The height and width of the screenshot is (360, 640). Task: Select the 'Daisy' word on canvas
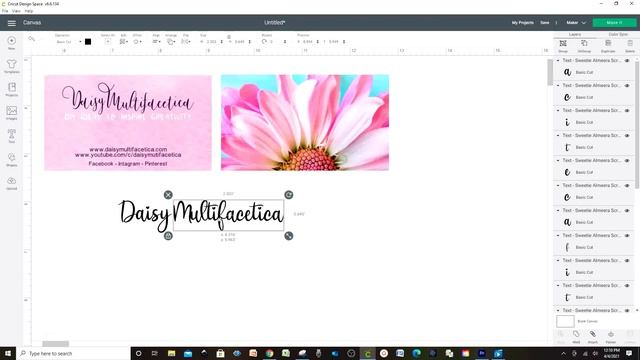tap(144, 215)
